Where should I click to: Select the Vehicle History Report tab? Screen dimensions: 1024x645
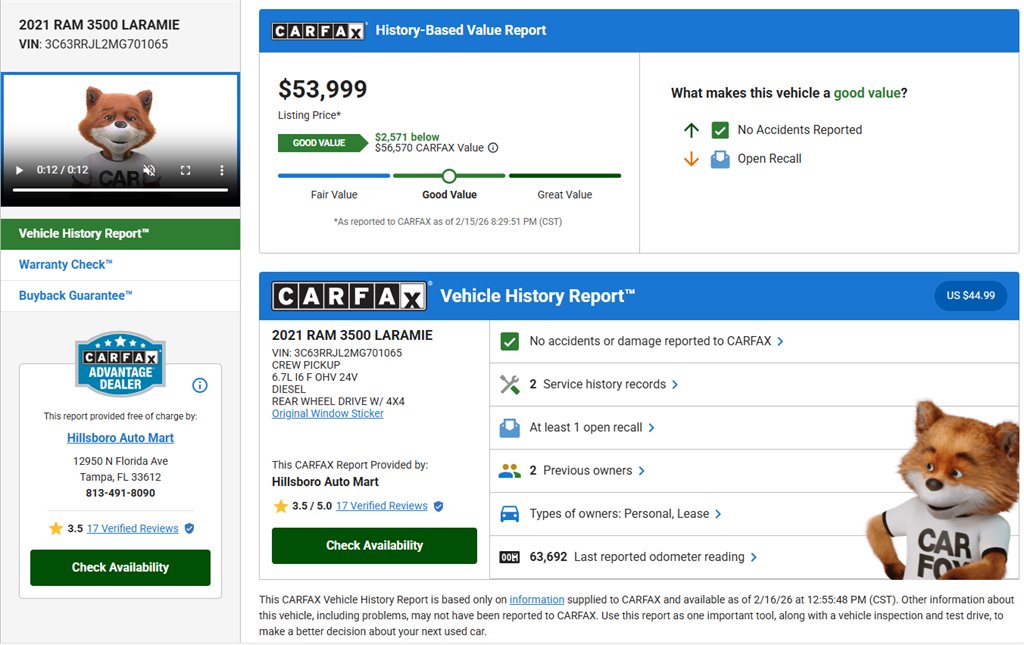120,234
